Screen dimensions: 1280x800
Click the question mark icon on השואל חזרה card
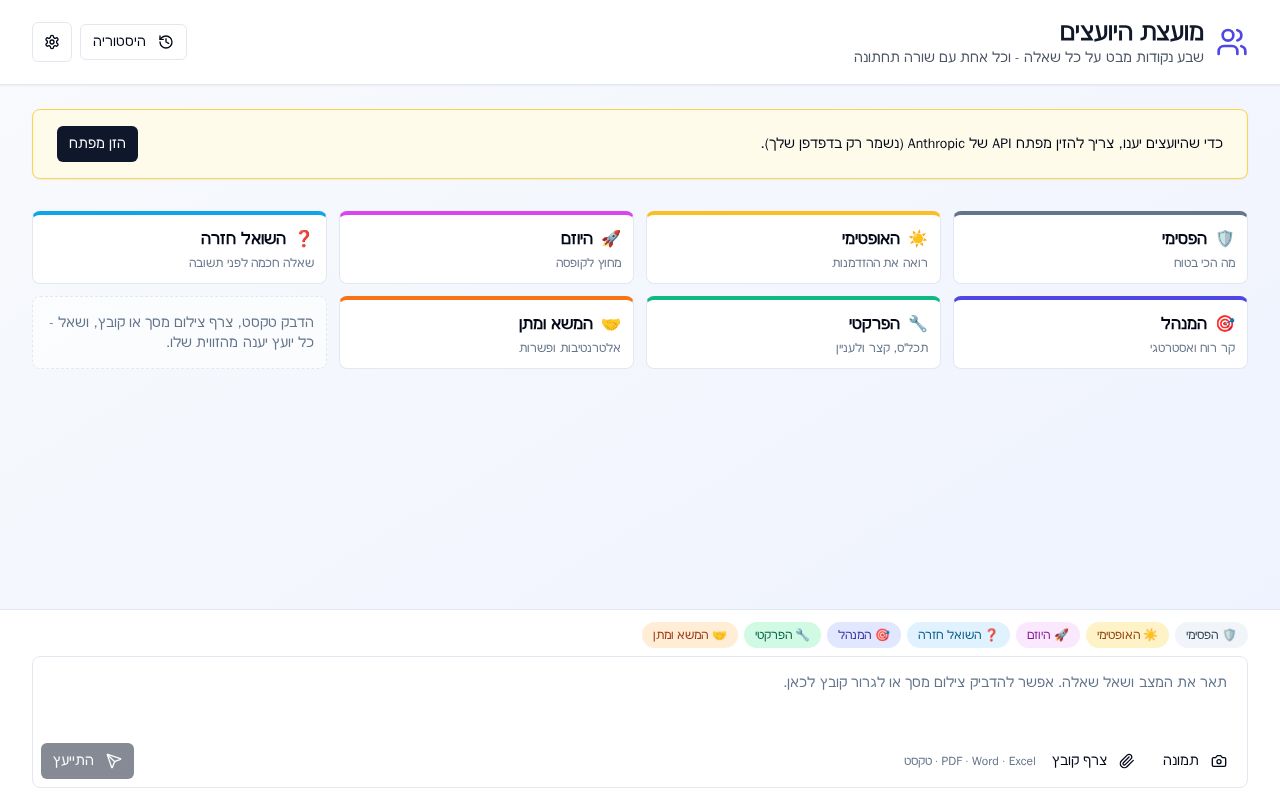[x=304, y=239]
